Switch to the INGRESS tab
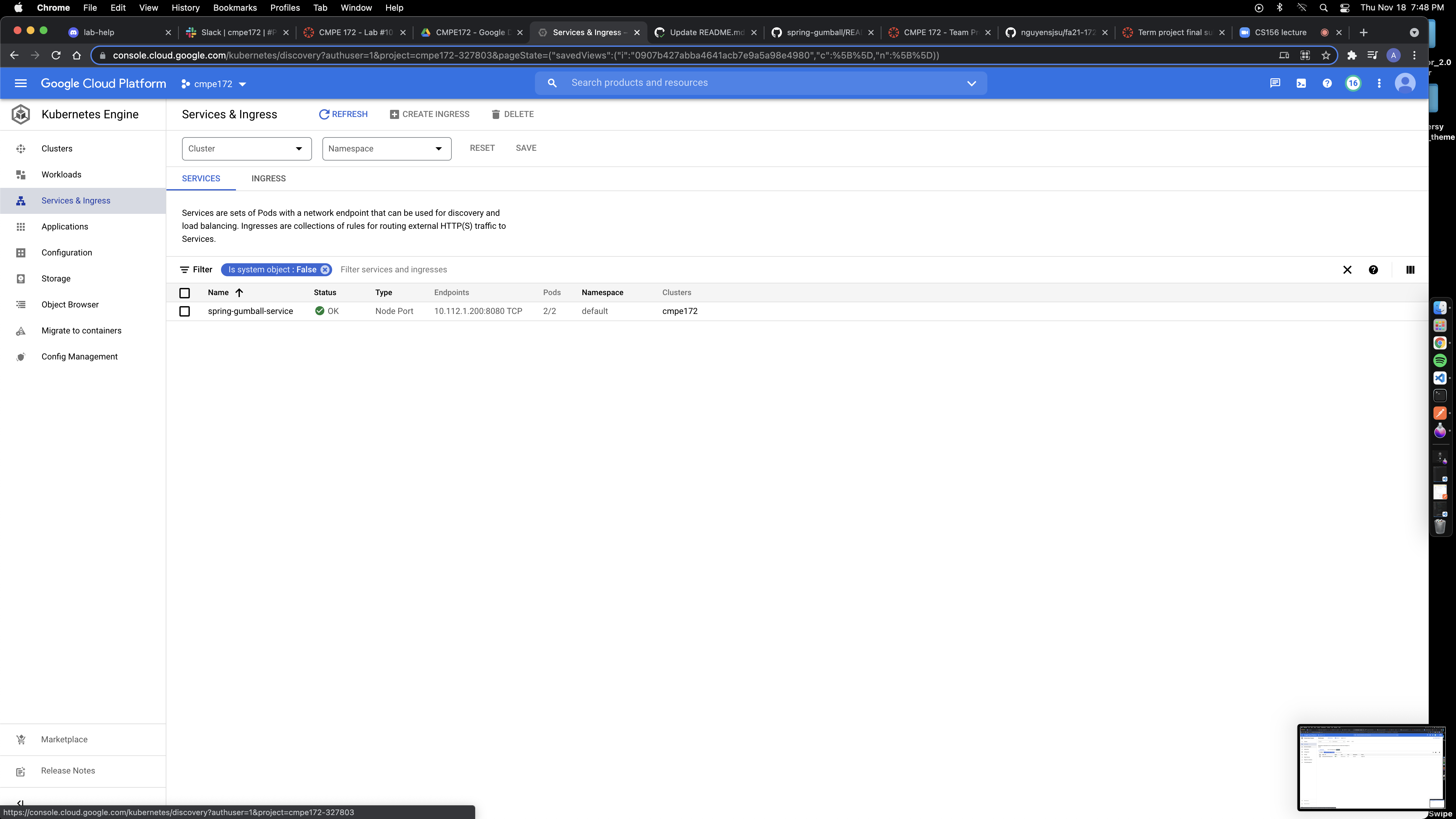Viewport: 1456px width, 819px height. tap(268, 179)
